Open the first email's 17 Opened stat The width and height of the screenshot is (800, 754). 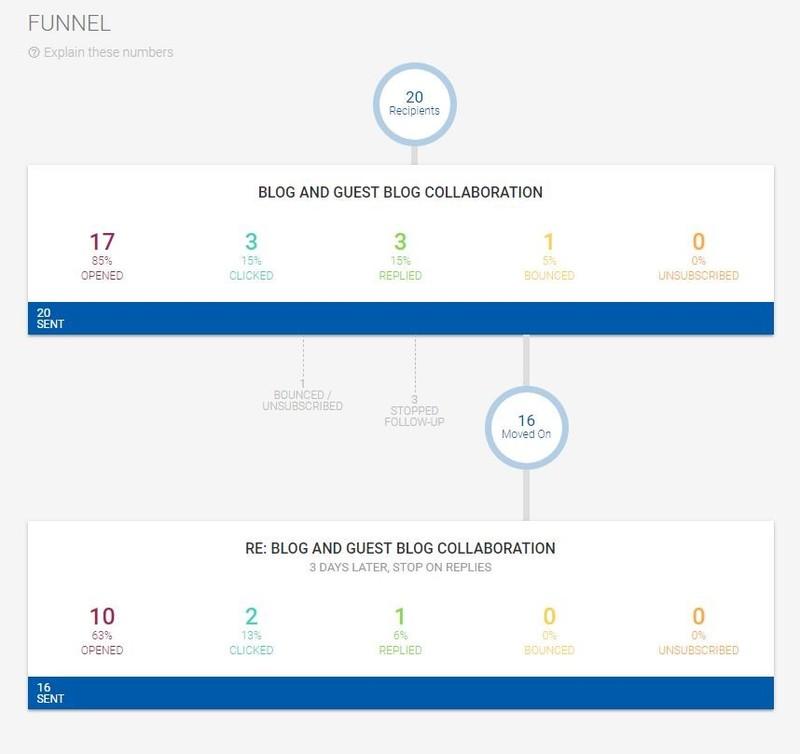(103, 256)
